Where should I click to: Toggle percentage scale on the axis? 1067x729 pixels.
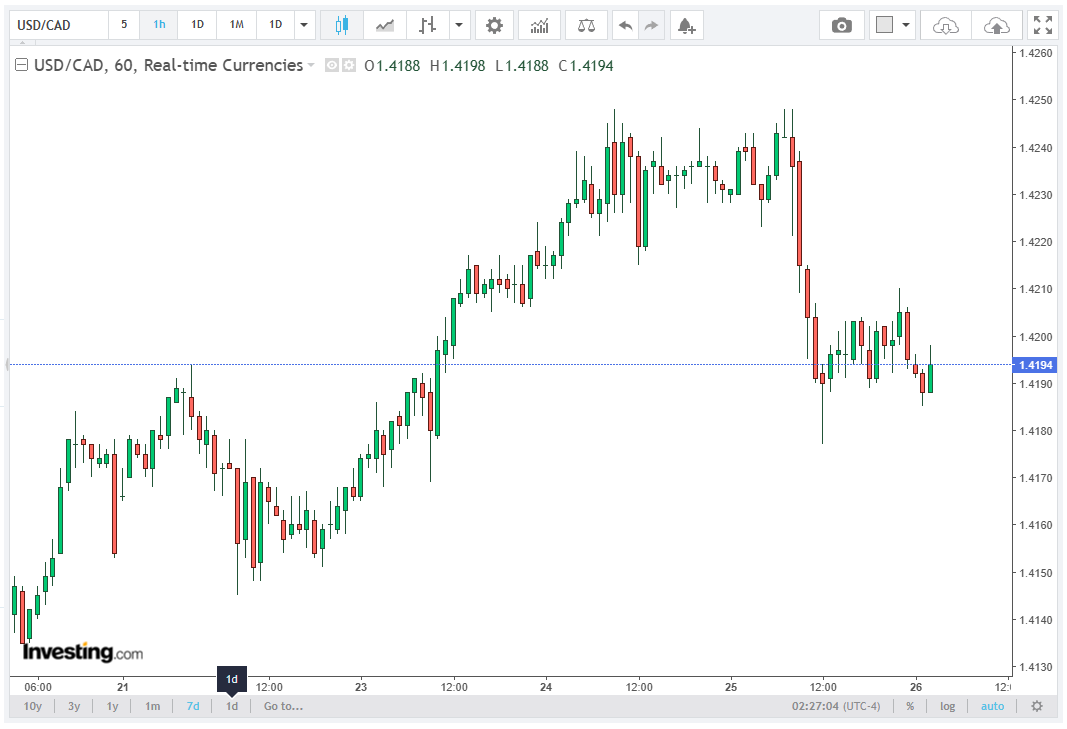tap(910, 706)
